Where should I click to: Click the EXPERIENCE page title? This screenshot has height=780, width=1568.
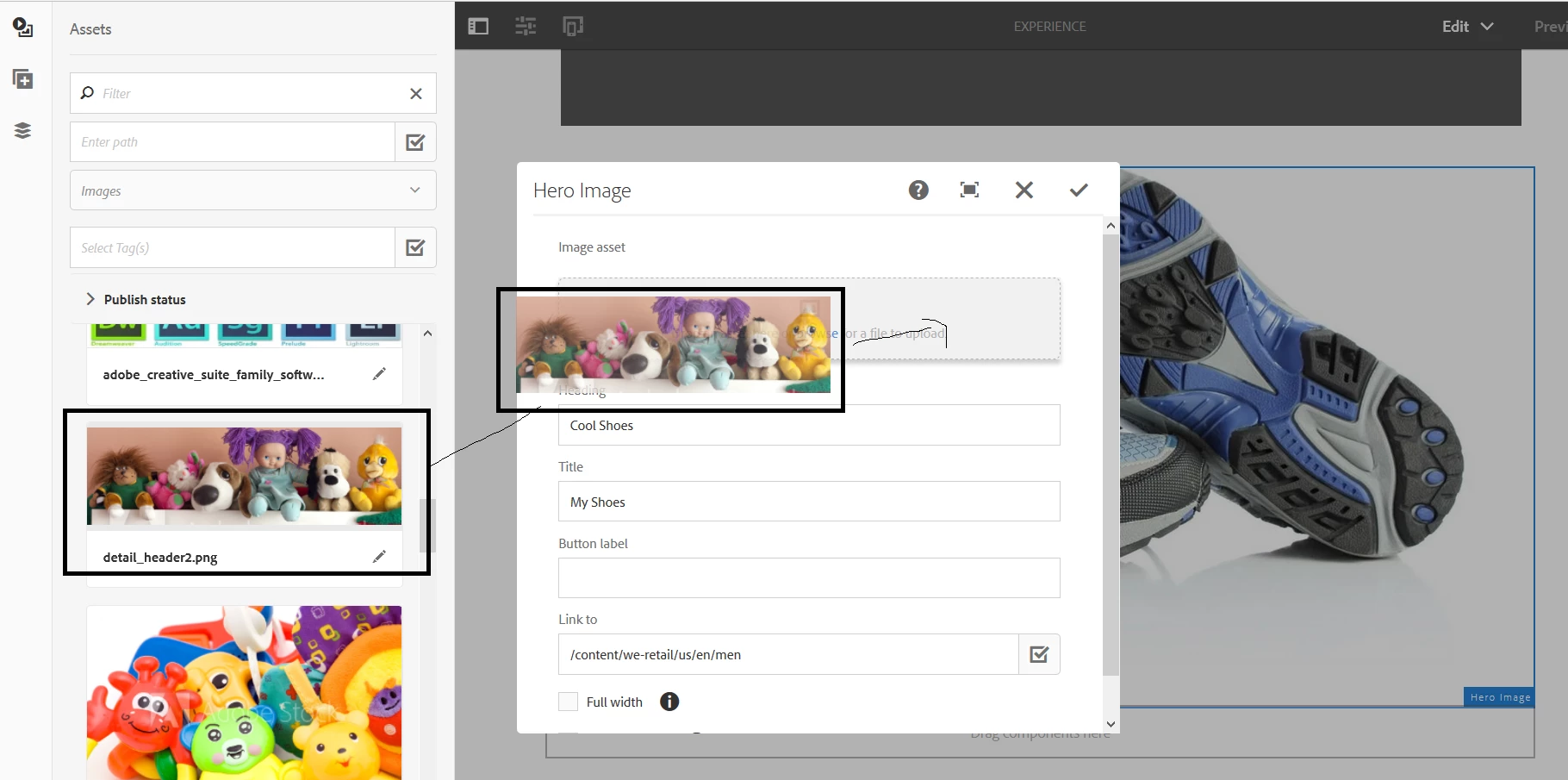point(1049,27)
